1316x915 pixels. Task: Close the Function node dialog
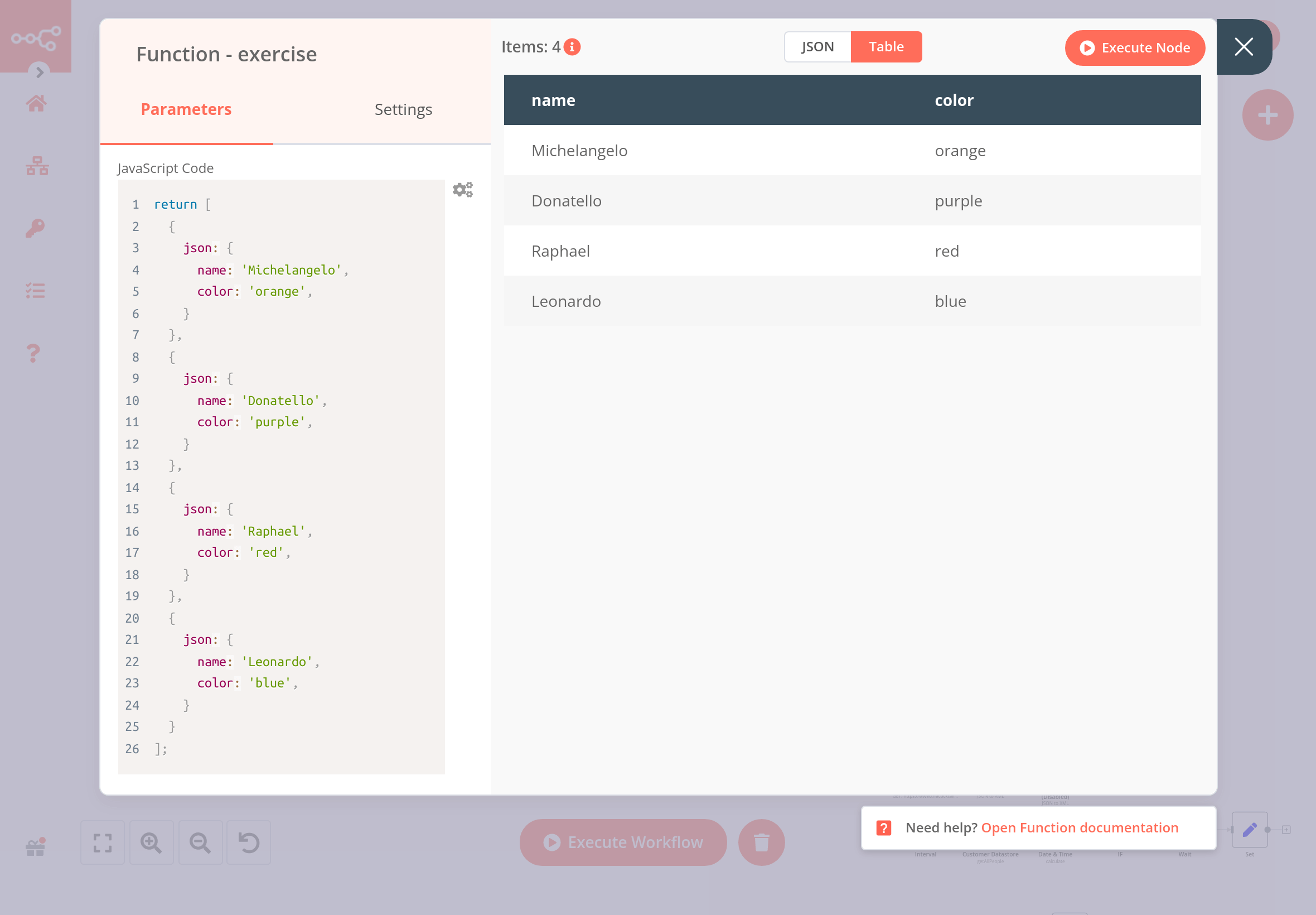point(1244,47)
